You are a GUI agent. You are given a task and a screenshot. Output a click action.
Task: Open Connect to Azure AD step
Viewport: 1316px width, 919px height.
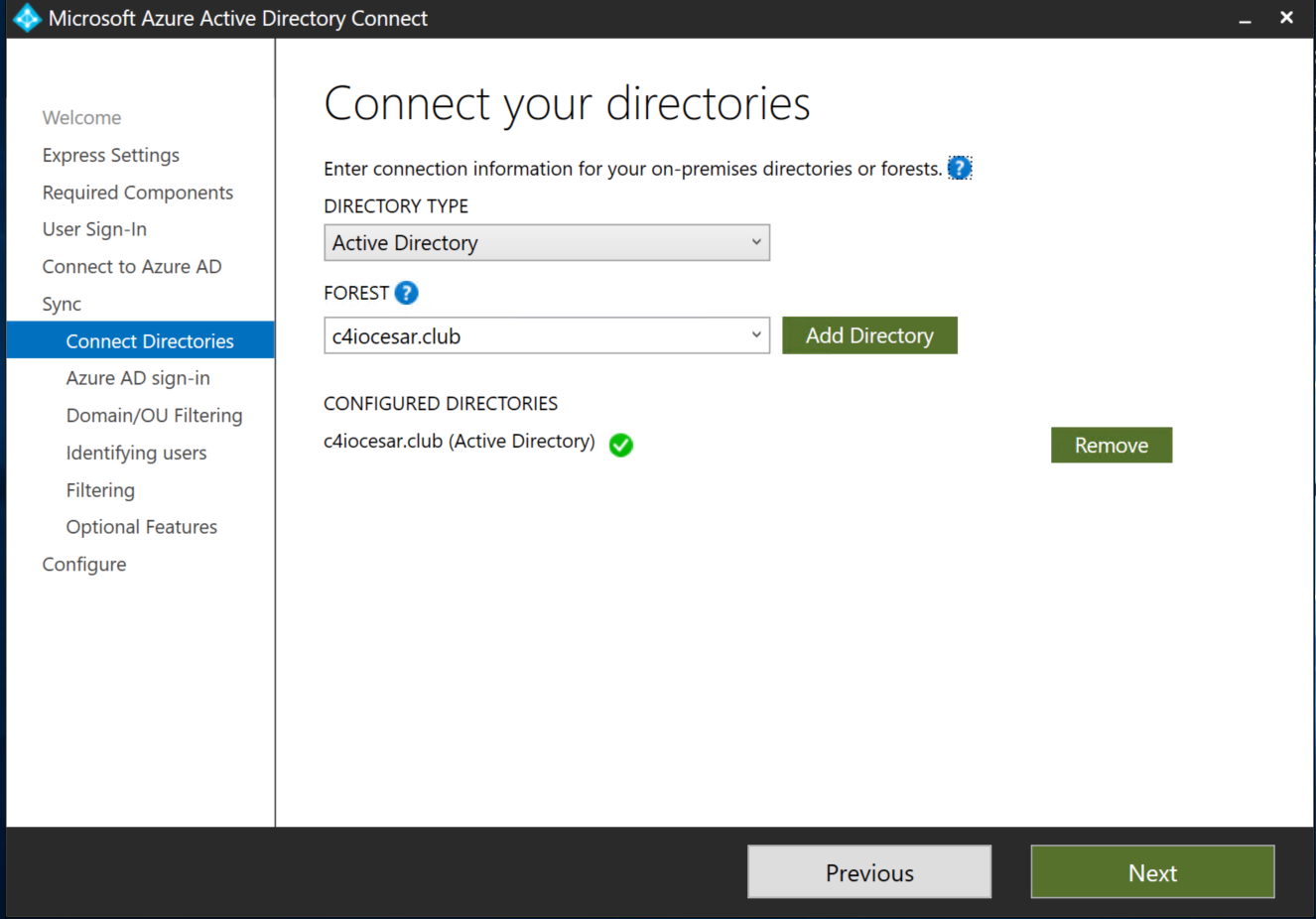tap(132, 267)
